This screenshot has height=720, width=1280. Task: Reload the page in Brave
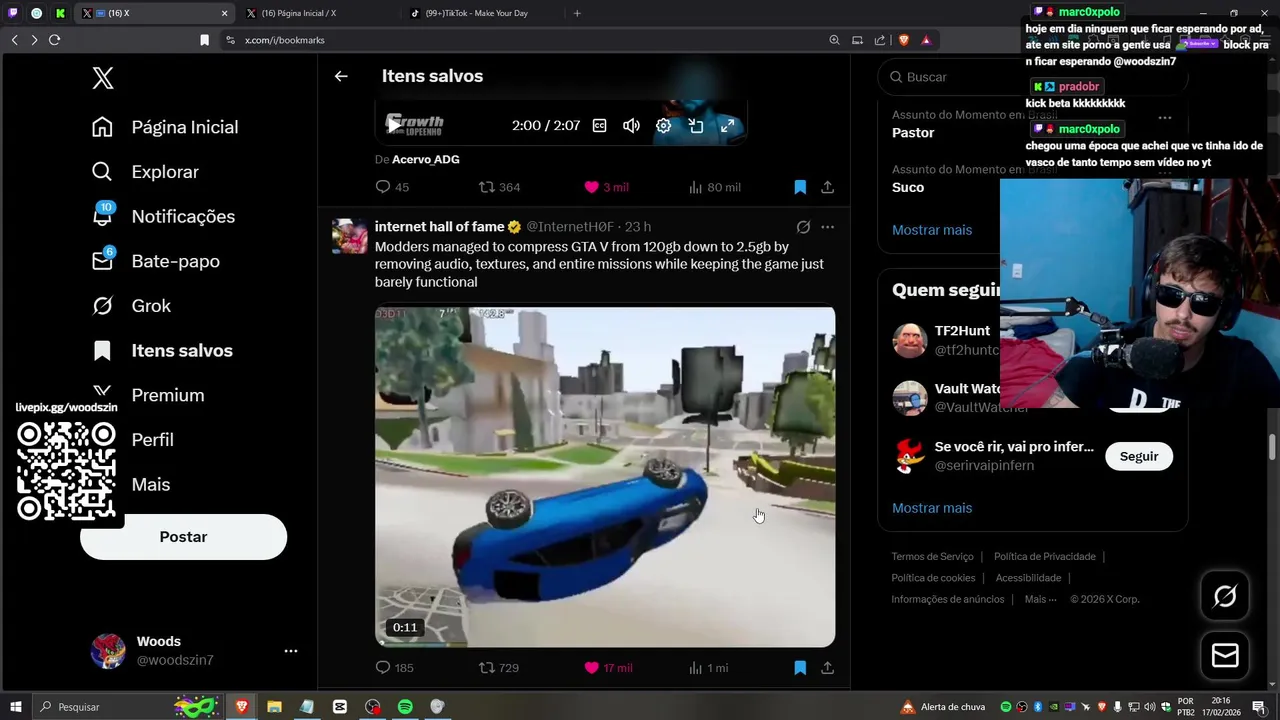pos(54,40)
